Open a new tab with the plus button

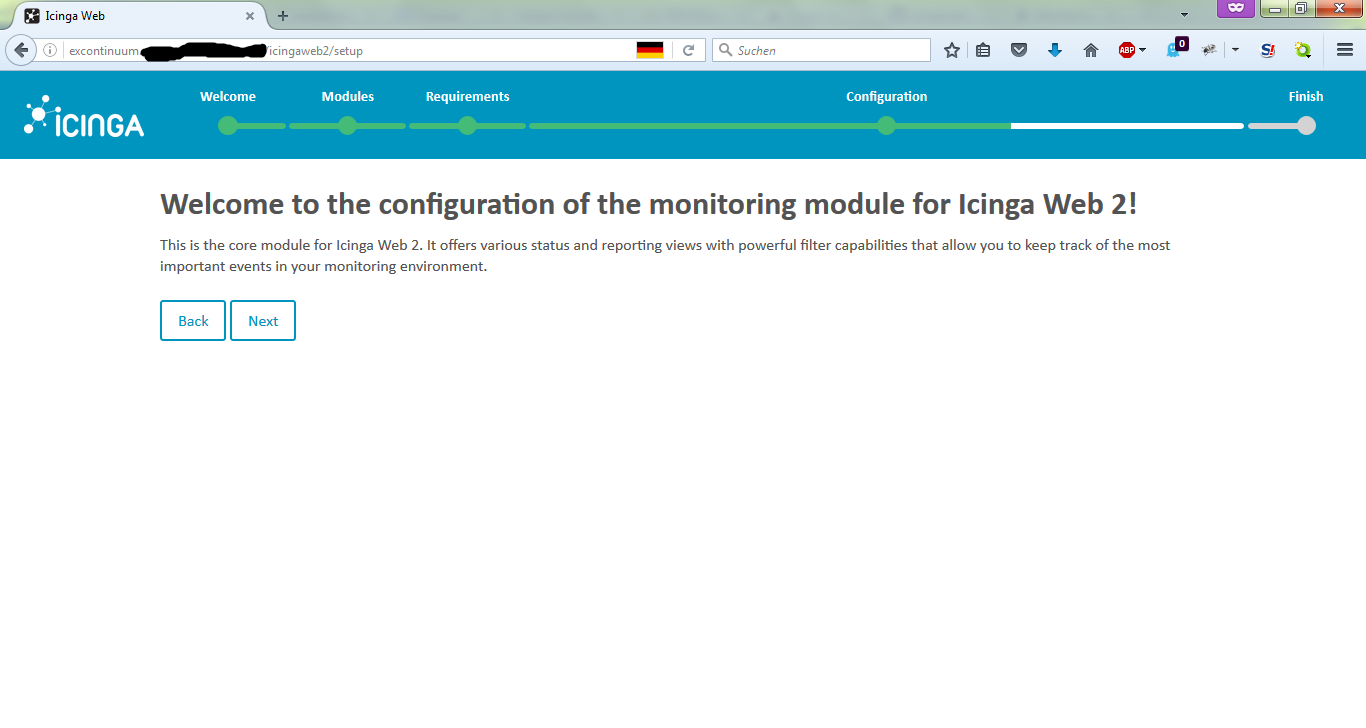point(283,16)
